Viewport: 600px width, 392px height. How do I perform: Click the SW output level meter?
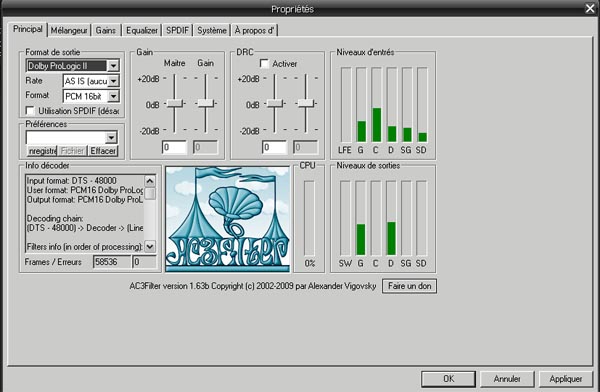pos(345,218)
